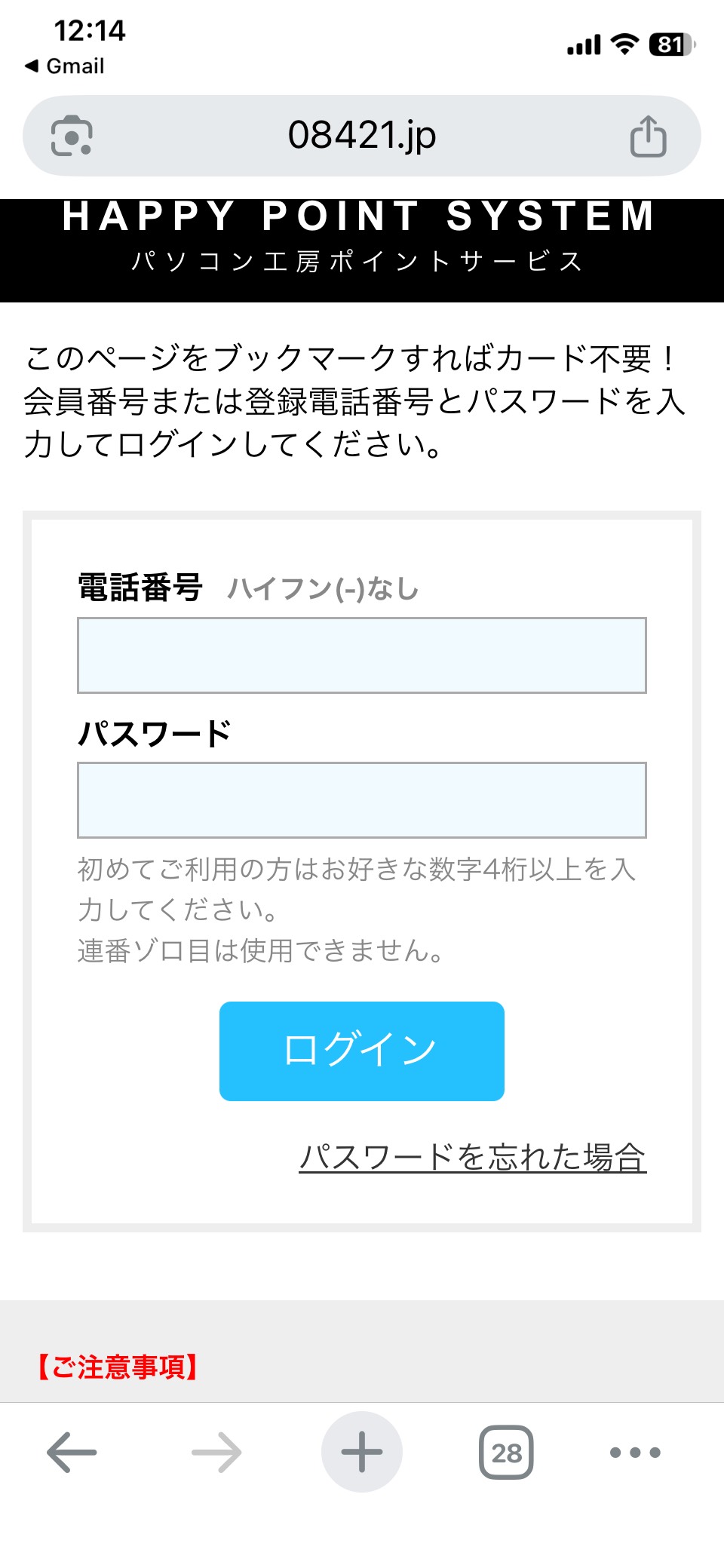The width and height of the screenshot is (724, 1568).
Task: Tap the Wi-Fi indicator in status bar
Action: click(x=627, y=44)
